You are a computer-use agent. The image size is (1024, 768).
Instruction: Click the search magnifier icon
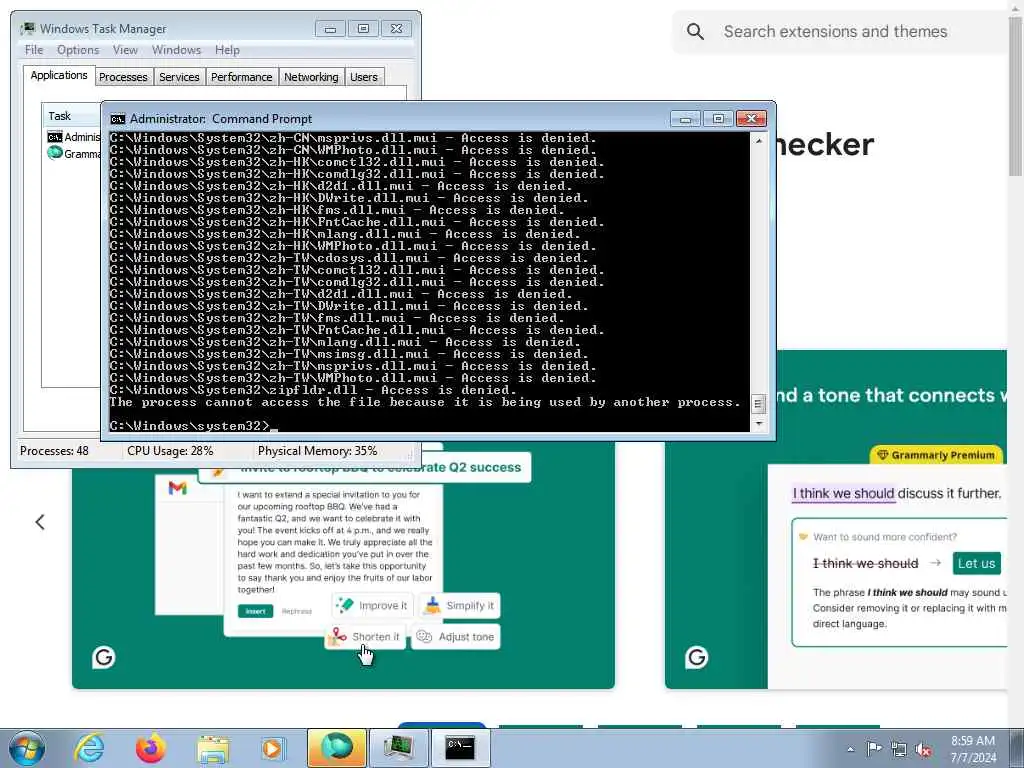[696, 31]
